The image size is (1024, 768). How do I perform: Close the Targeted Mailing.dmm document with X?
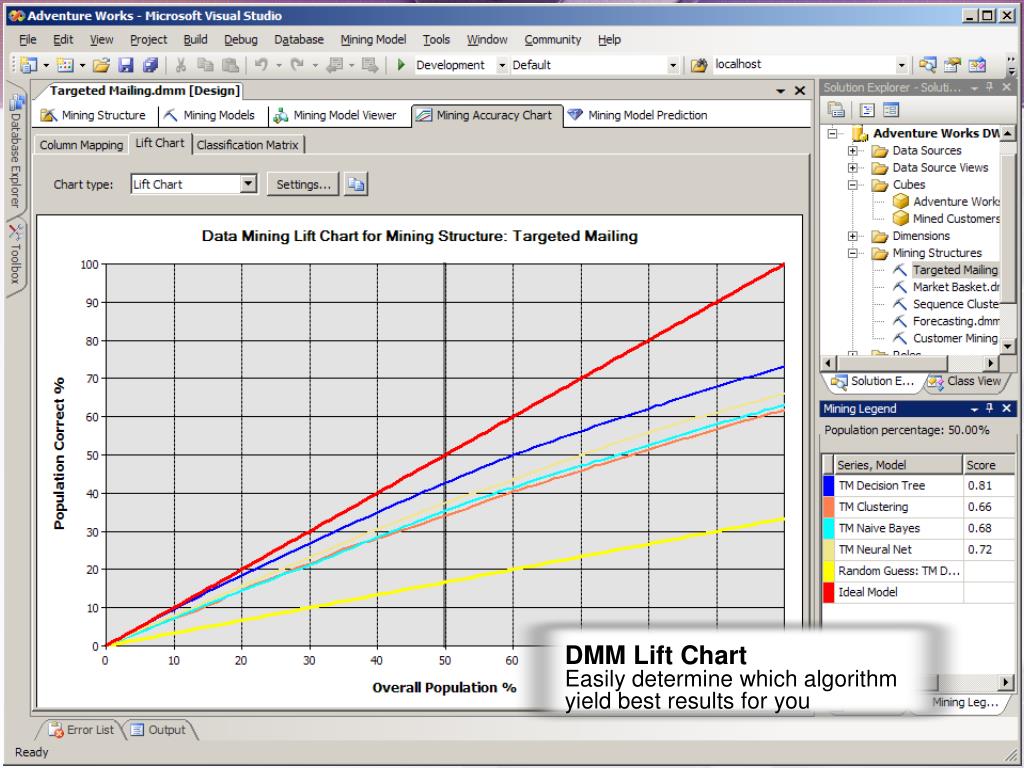799,91
